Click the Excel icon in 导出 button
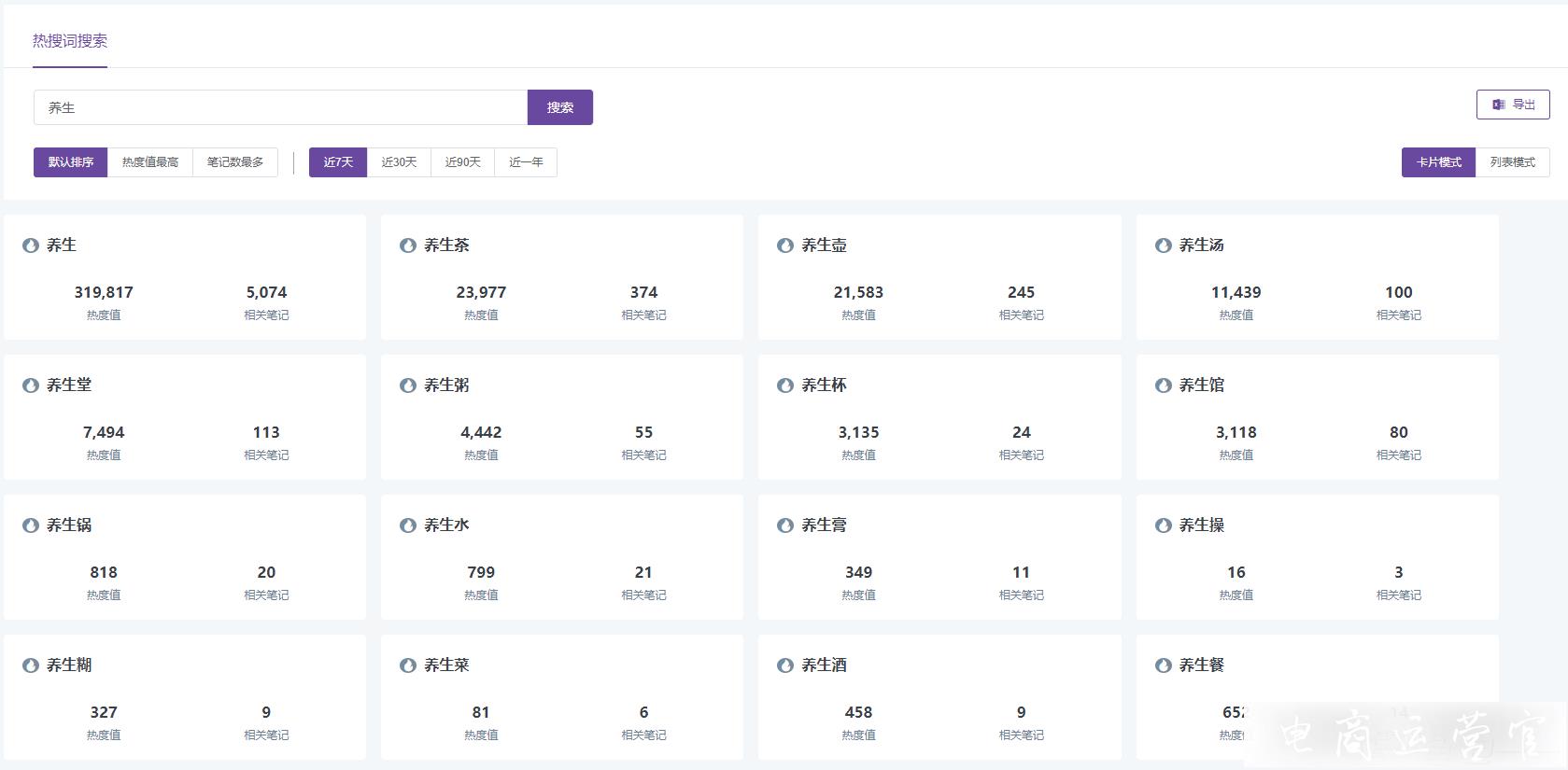1568x770 pixels. [x=1499, y=105]
